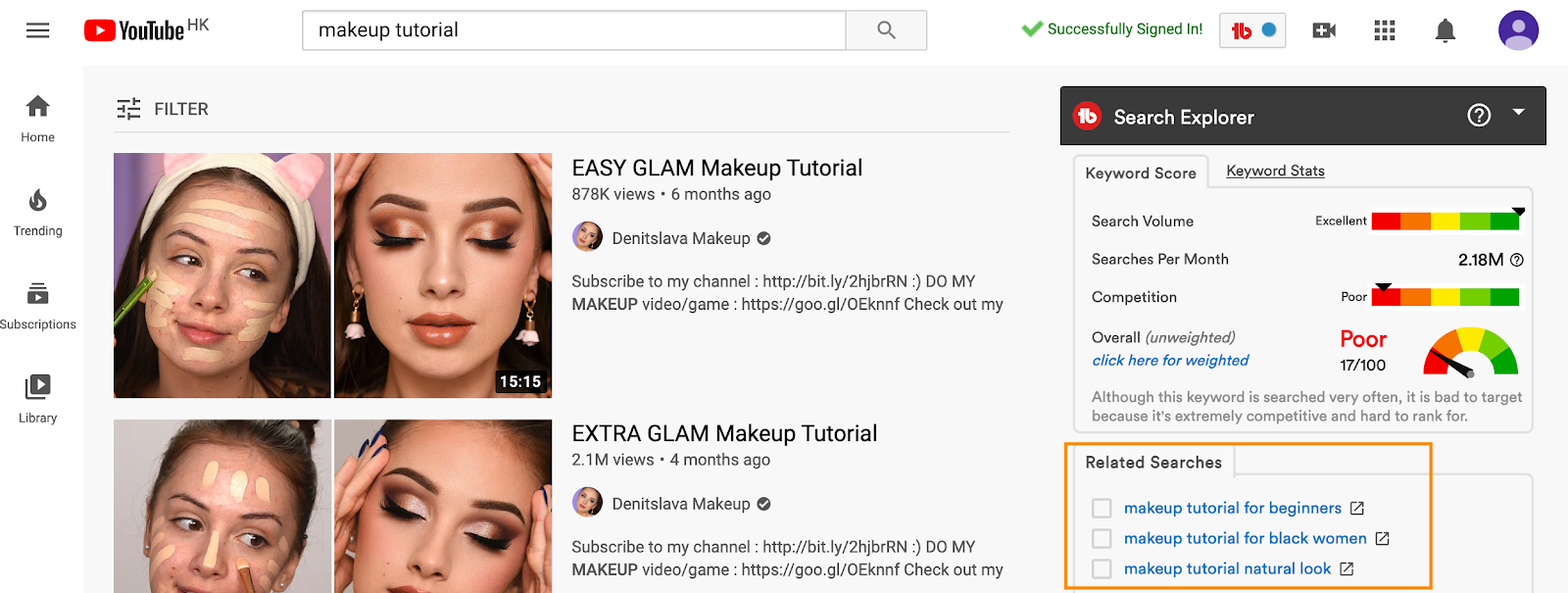Open Subscriptions in the sidebar
Screen dimensions: 1568x593
click(38, 306)
